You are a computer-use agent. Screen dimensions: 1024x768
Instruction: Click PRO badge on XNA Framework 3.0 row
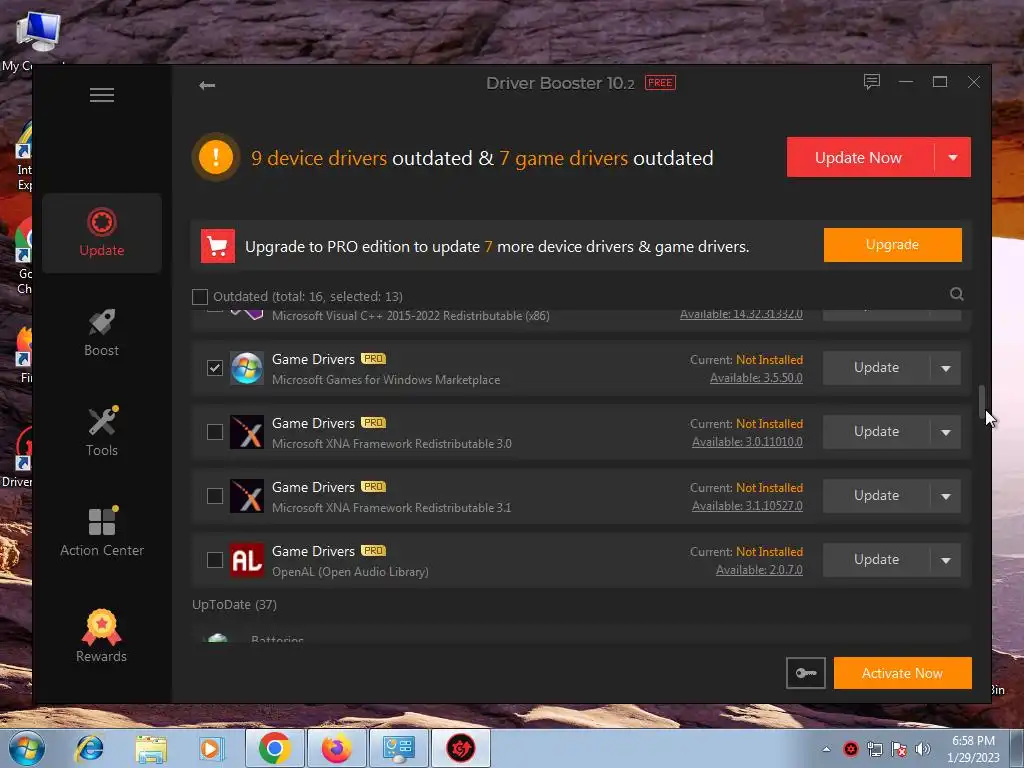[x=374, y=423]
